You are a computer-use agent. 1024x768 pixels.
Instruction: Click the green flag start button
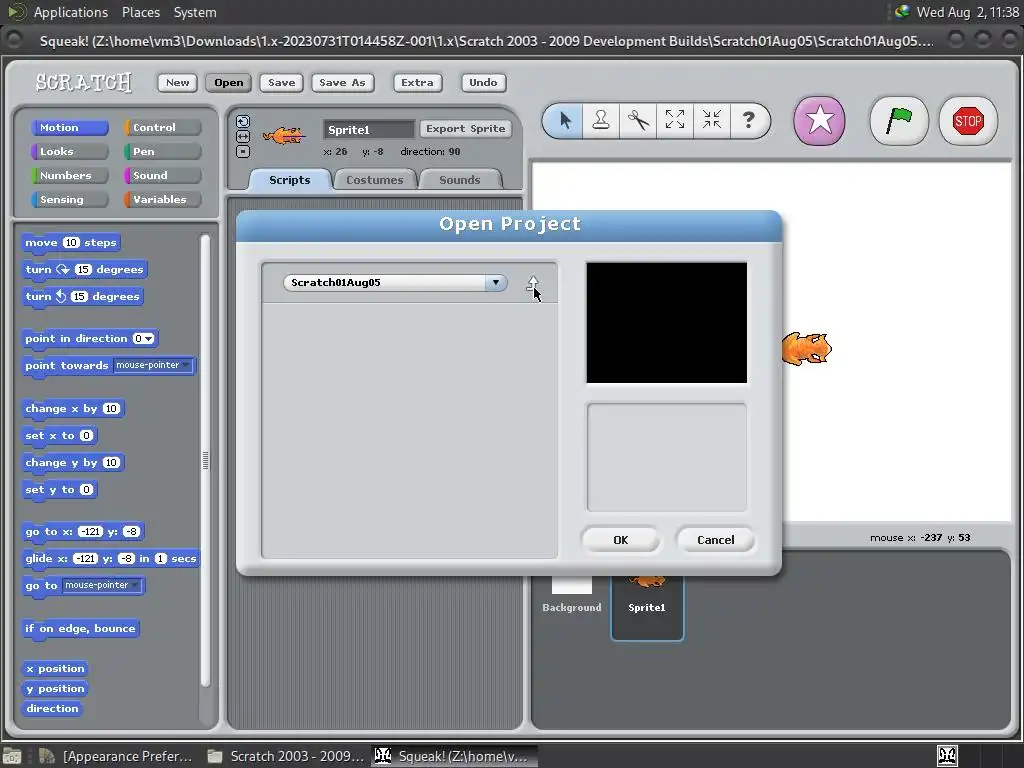click(x=899, y=121)
